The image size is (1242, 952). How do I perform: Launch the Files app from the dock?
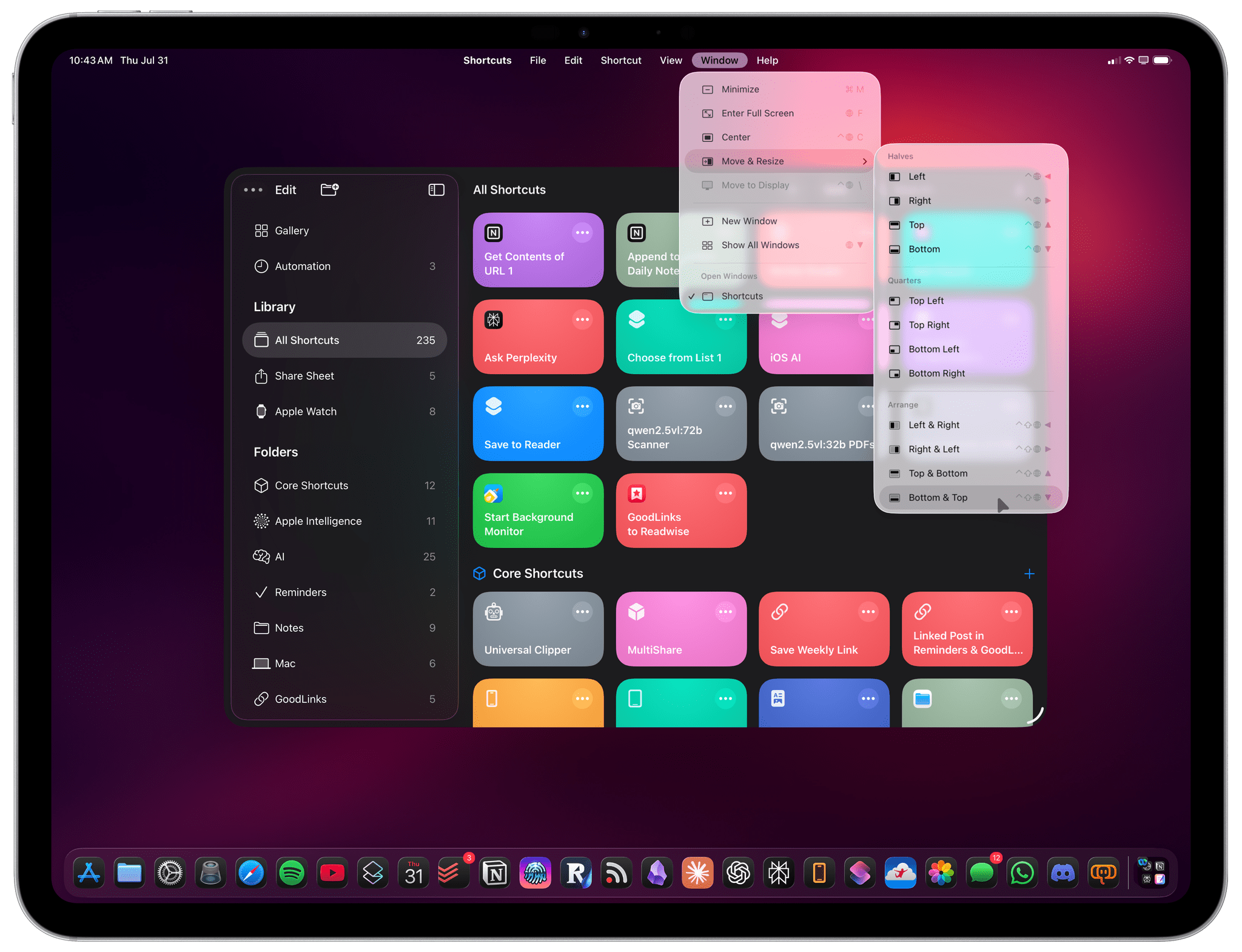click(129, 874)
